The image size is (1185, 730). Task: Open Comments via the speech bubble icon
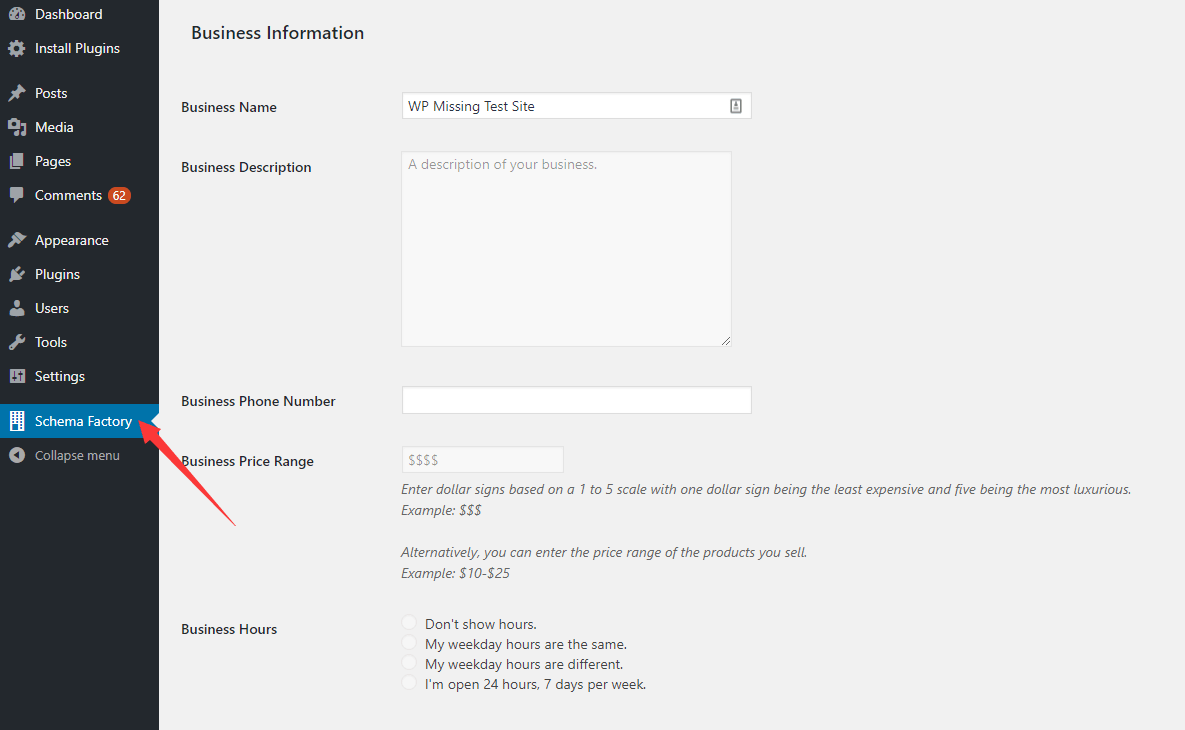point(16,195)
